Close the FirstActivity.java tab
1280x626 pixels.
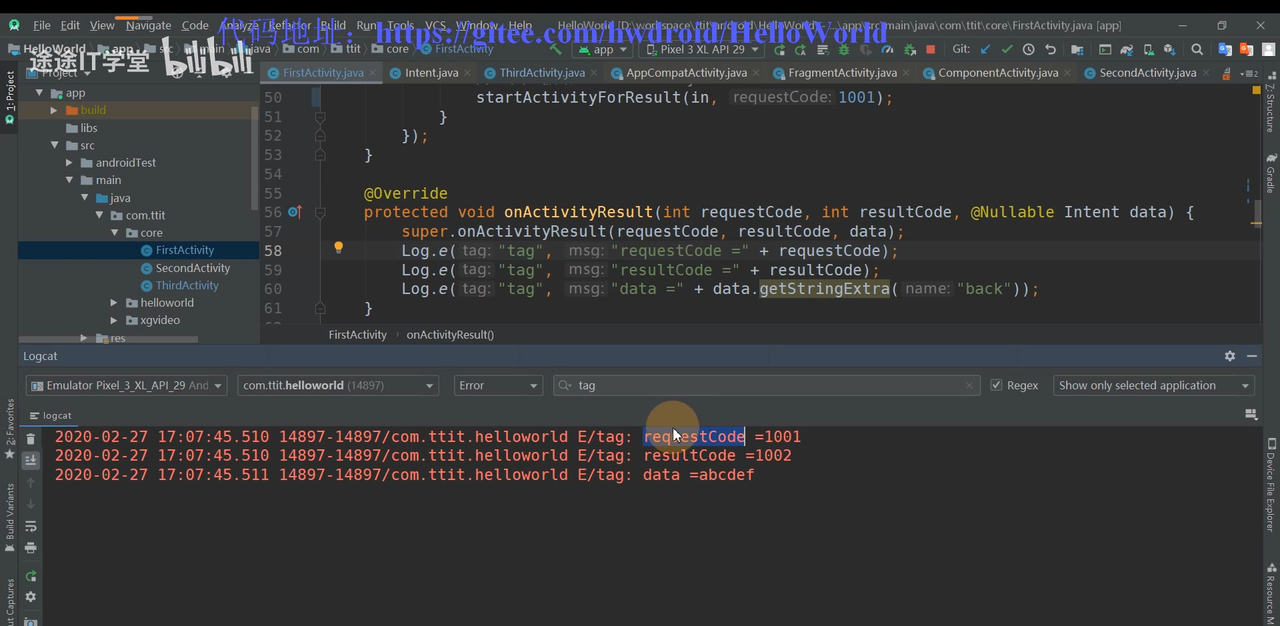tap(373, 72)
